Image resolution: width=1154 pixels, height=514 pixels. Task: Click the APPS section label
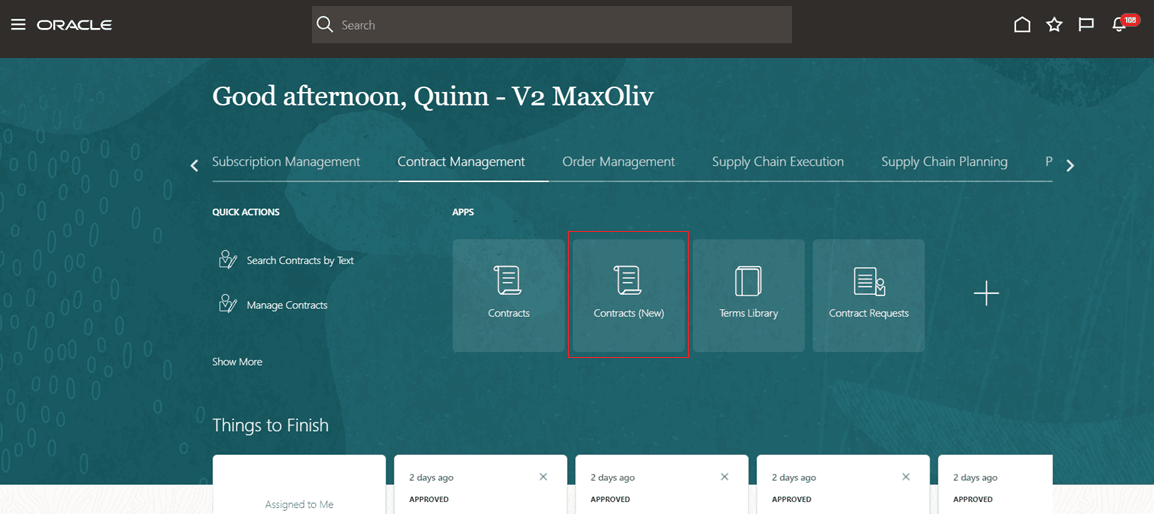[x=463, y=212]
